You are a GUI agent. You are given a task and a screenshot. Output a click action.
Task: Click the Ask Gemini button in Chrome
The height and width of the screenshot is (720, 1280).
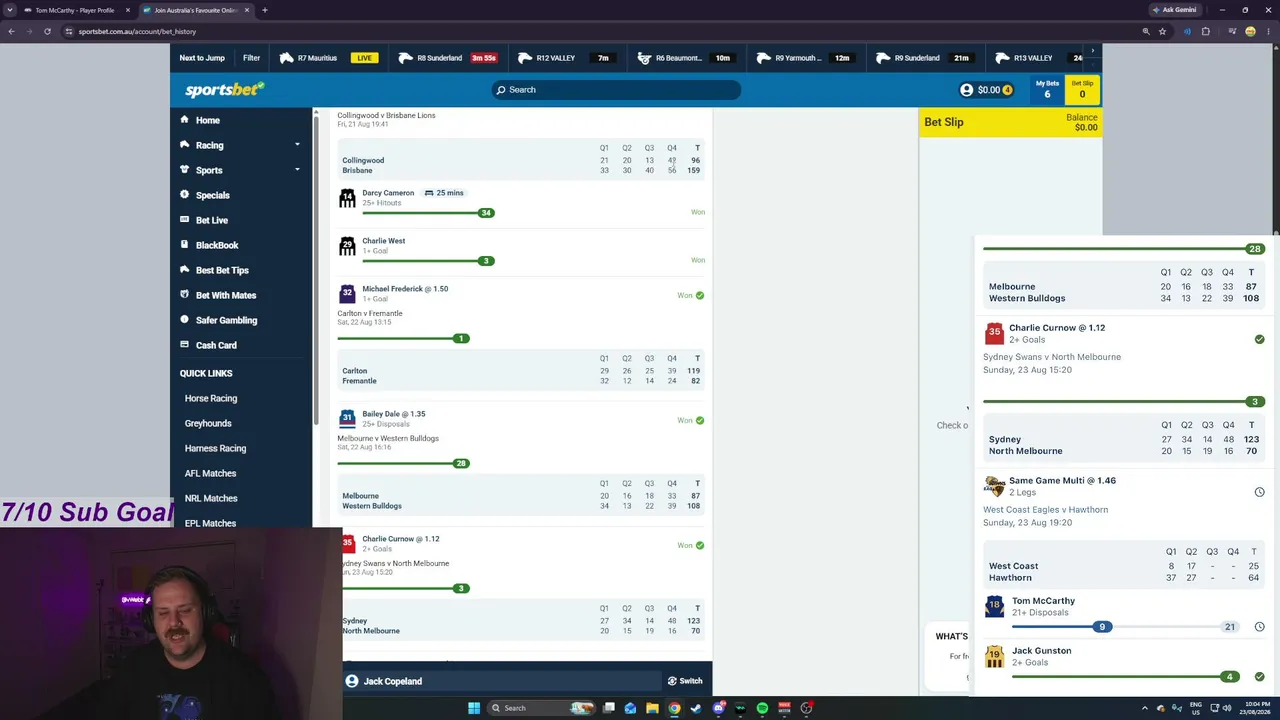[x=1175, y=10]
